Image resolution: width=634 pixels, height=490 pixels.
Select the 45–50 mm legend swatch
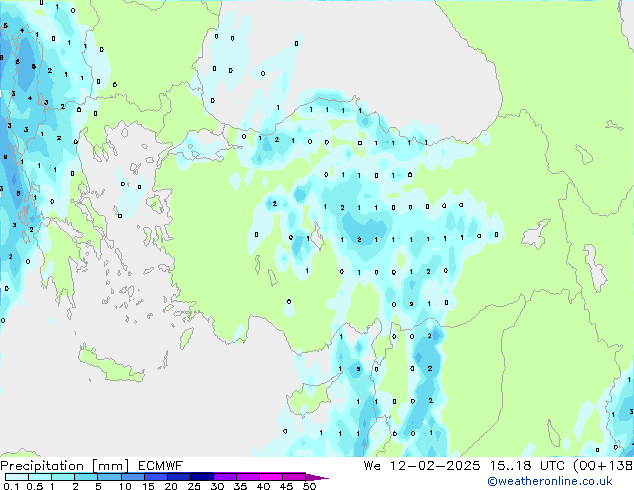point(294,477)
